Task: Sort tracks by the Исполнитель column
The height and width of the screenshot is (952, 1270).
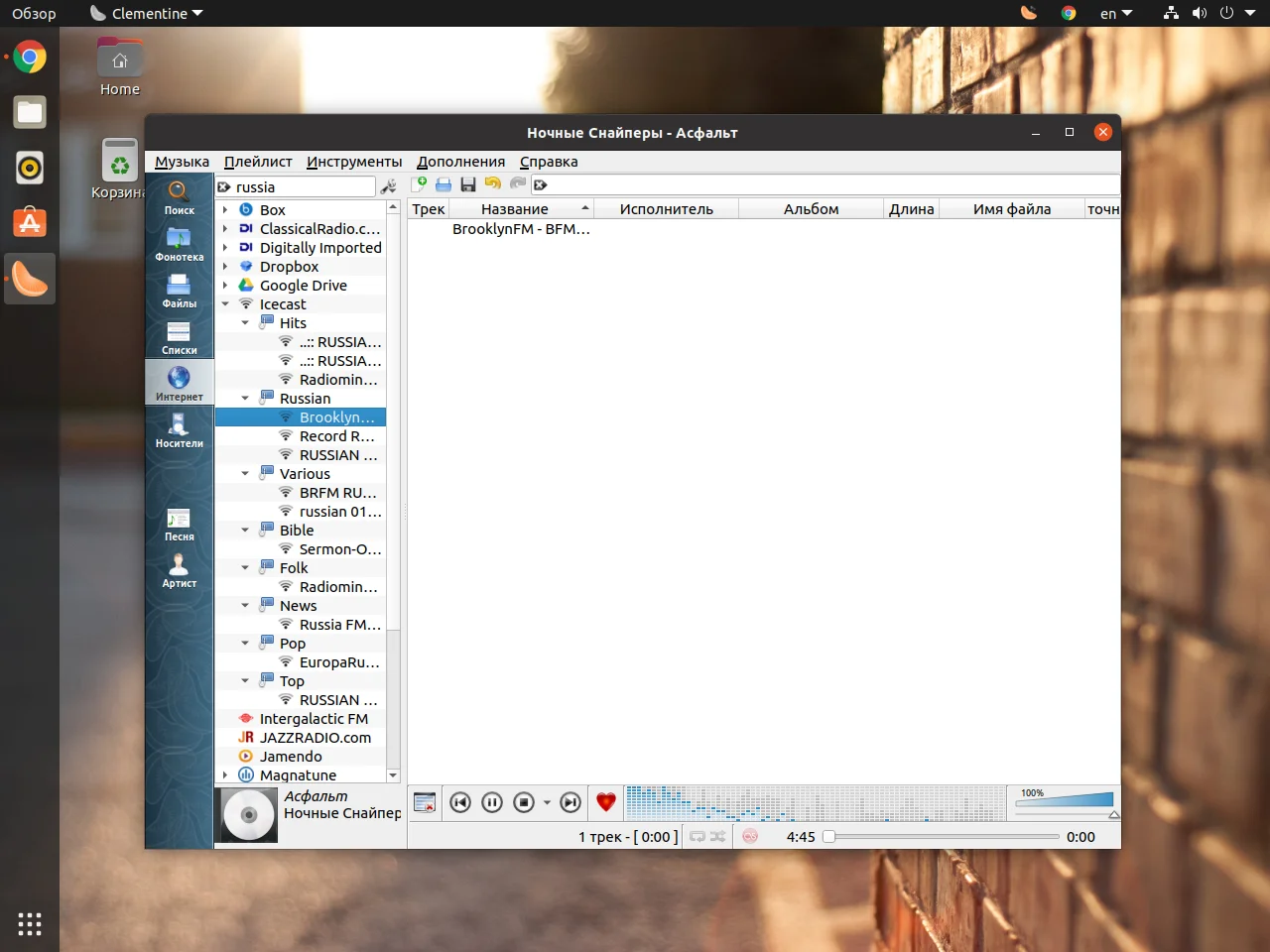Action: point(666,208)
